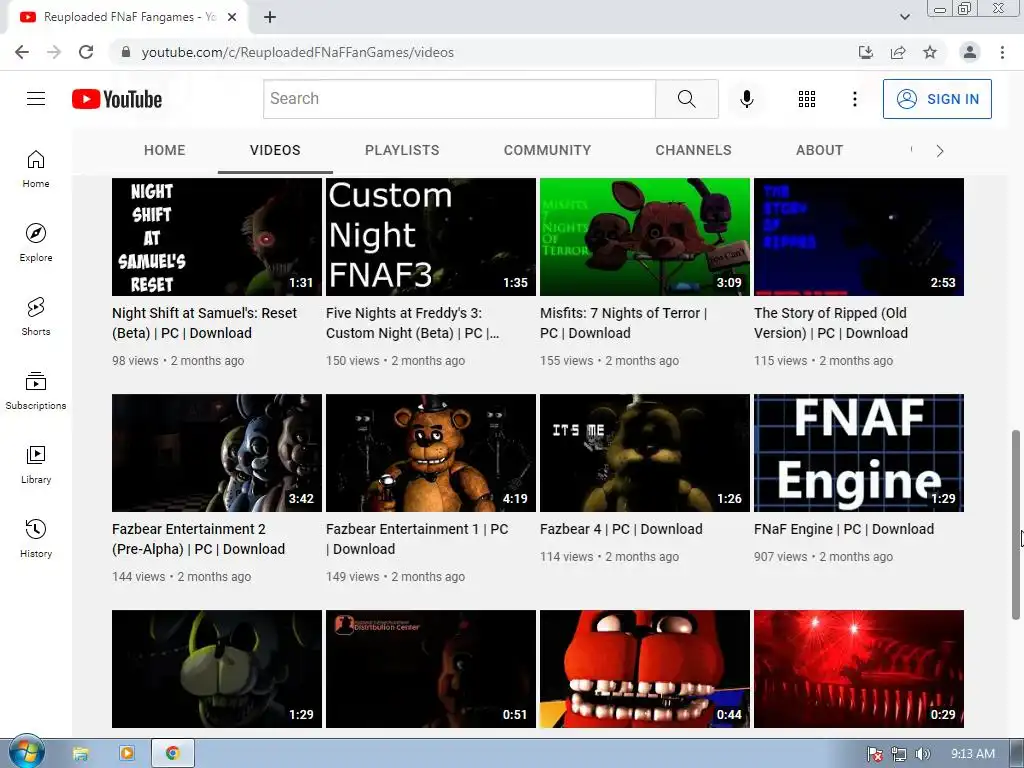Click the volume speaker tray icon
Image resolution: width=1024 pixels, height=768 pixels.
click(x=922, y=754)
